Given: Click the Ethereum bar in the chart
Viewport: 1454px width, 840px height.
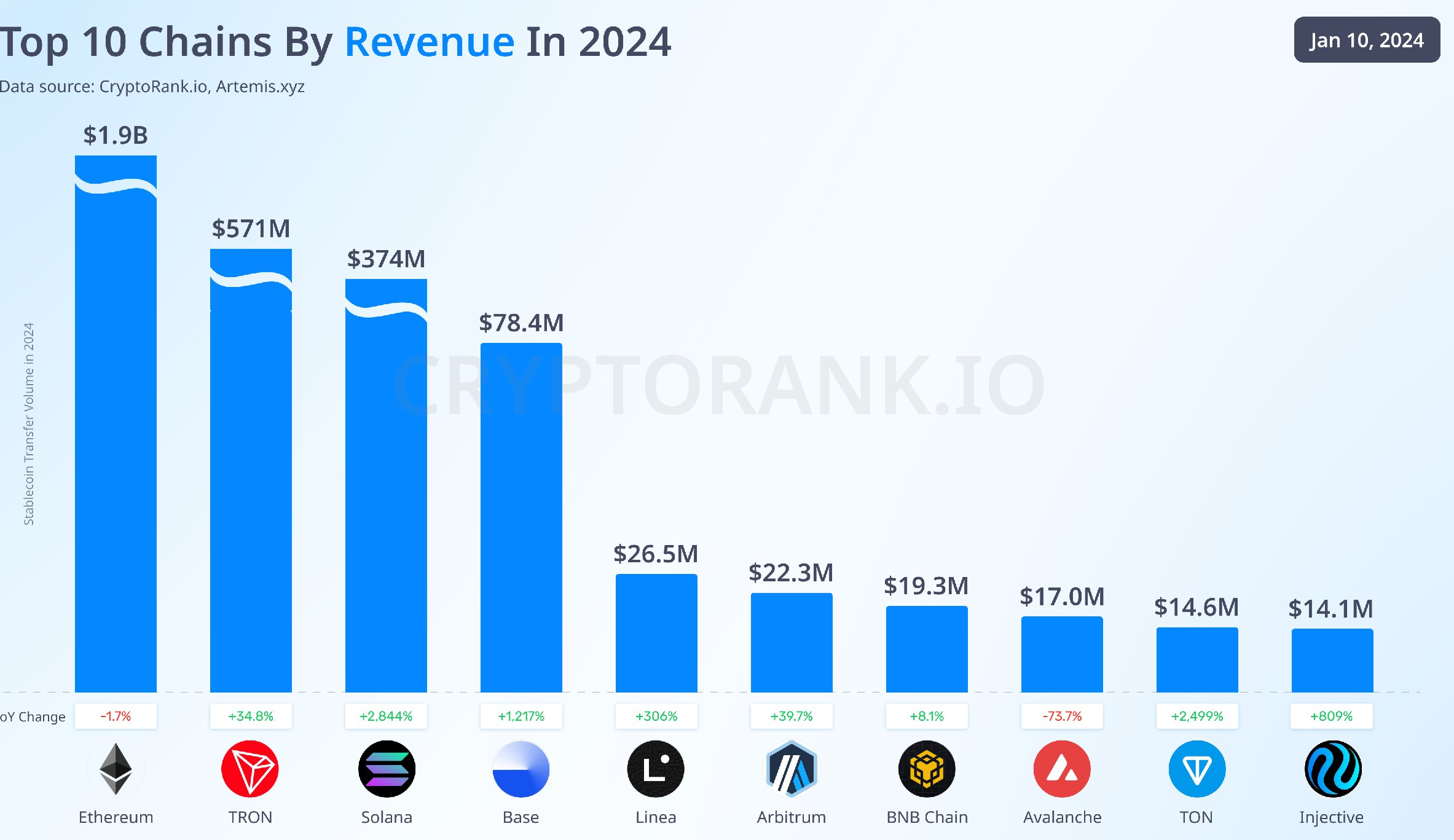Looking at the screenshot, I should coord(116,424).
